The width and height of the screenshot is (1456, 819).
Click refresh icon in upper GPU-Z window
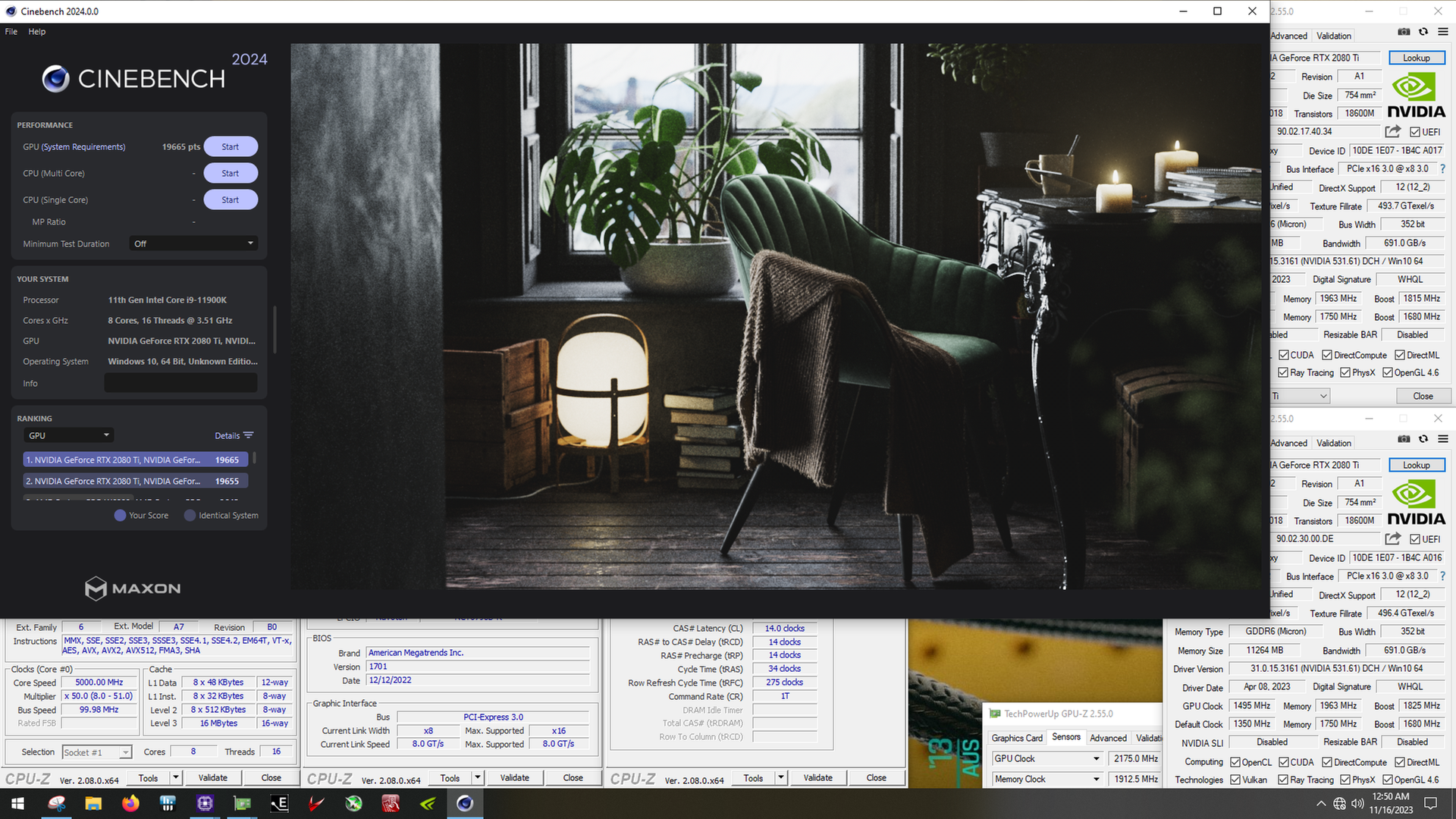point(1423,32)
